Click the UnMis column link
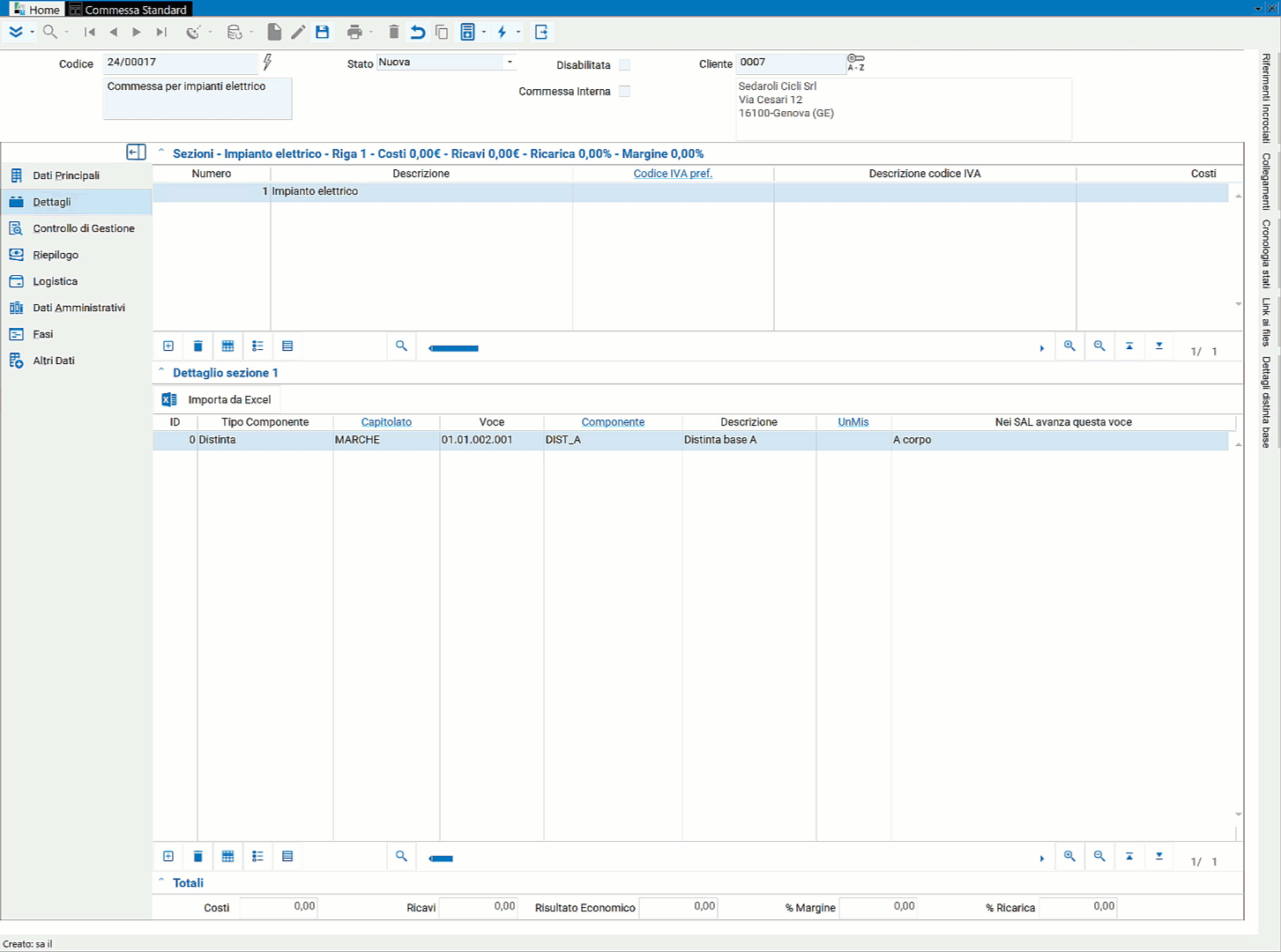This screenshot has height=952, width=1281. pyautogui.click(x=853, y=422)
